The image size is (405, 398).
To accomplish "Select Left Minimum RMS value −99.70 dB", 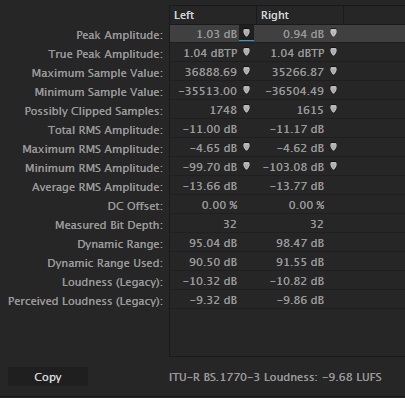I will coord(210,167).
